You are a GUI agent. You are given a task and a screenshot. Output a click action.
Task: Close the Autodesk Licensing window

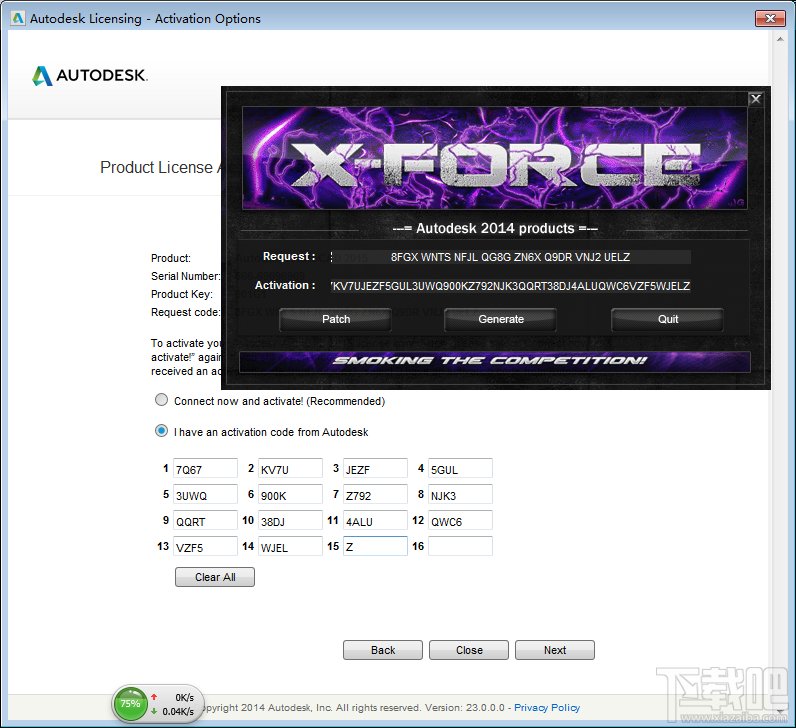[770, 18]
